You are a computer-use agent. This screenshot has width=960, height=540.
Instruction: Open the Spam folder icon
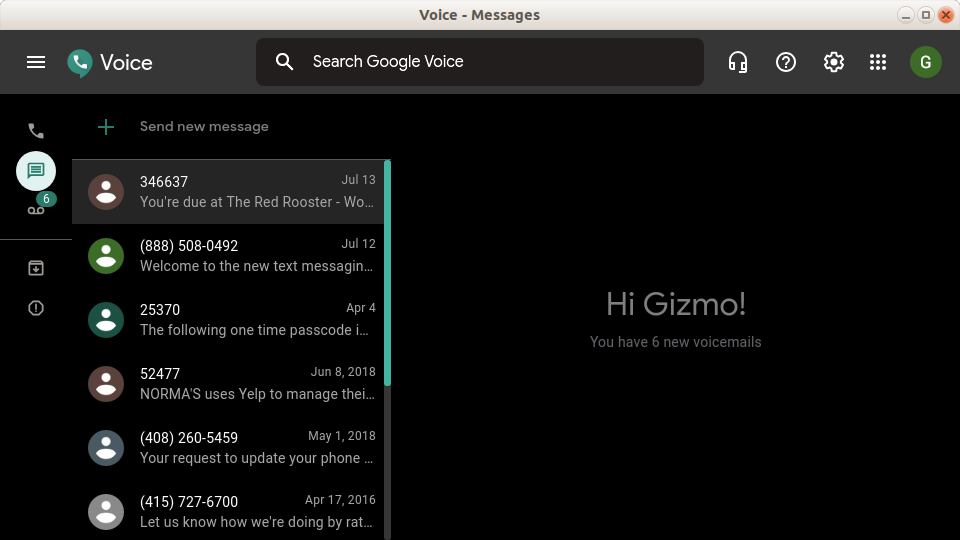(x=36, y=308)
